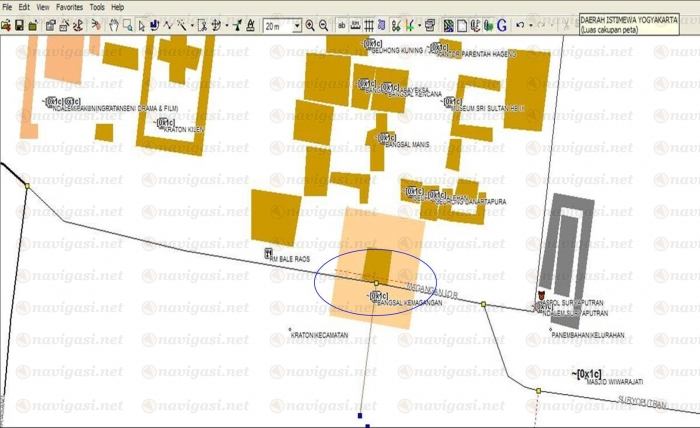The width and height of the screenshot is (700, 428).
Task: Open the 20 m zoom level dropdown
Action: (296, 25)
